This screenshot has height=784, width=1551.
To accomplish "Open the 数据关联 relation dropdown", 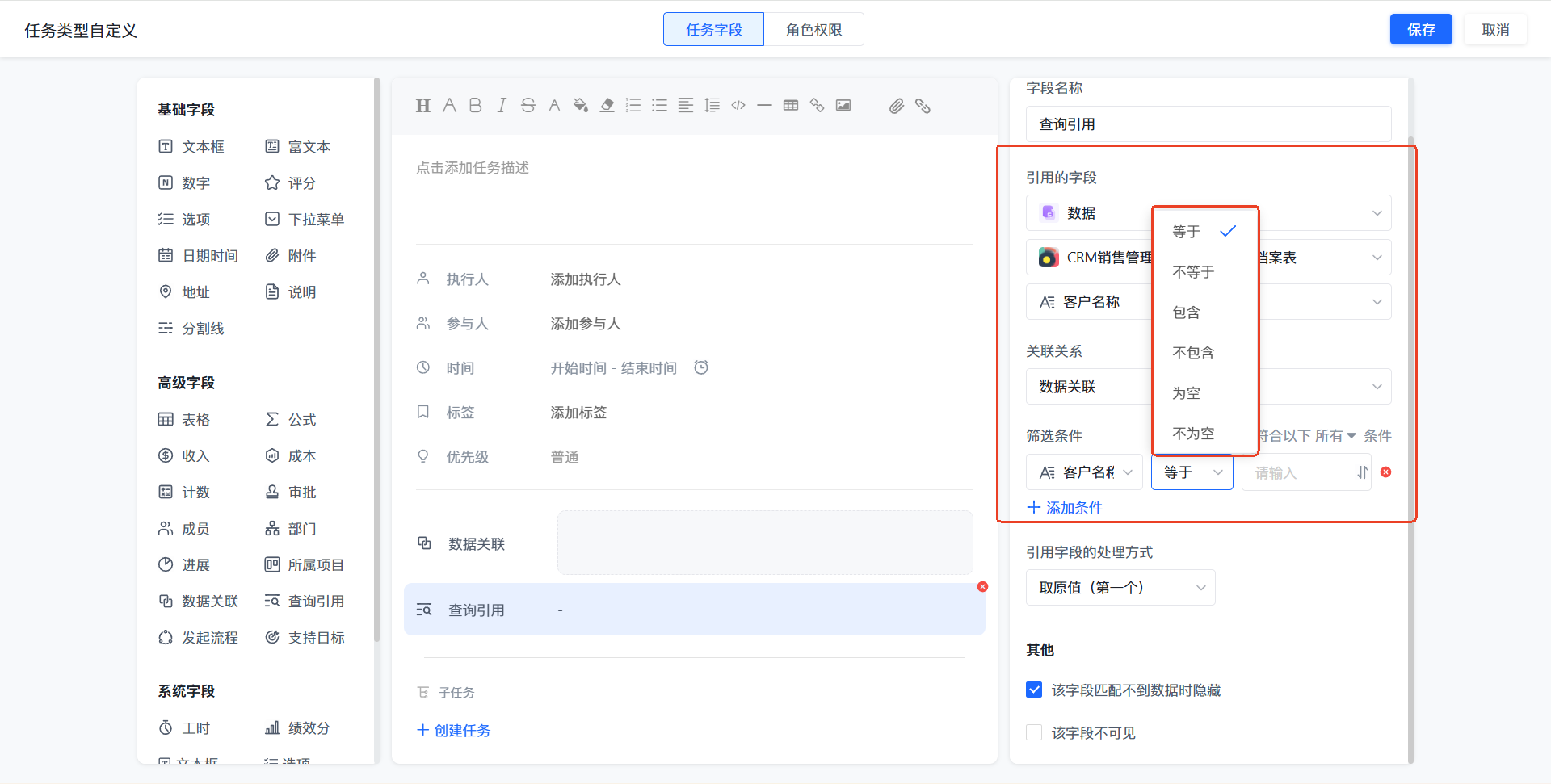I will [1208, 387].
